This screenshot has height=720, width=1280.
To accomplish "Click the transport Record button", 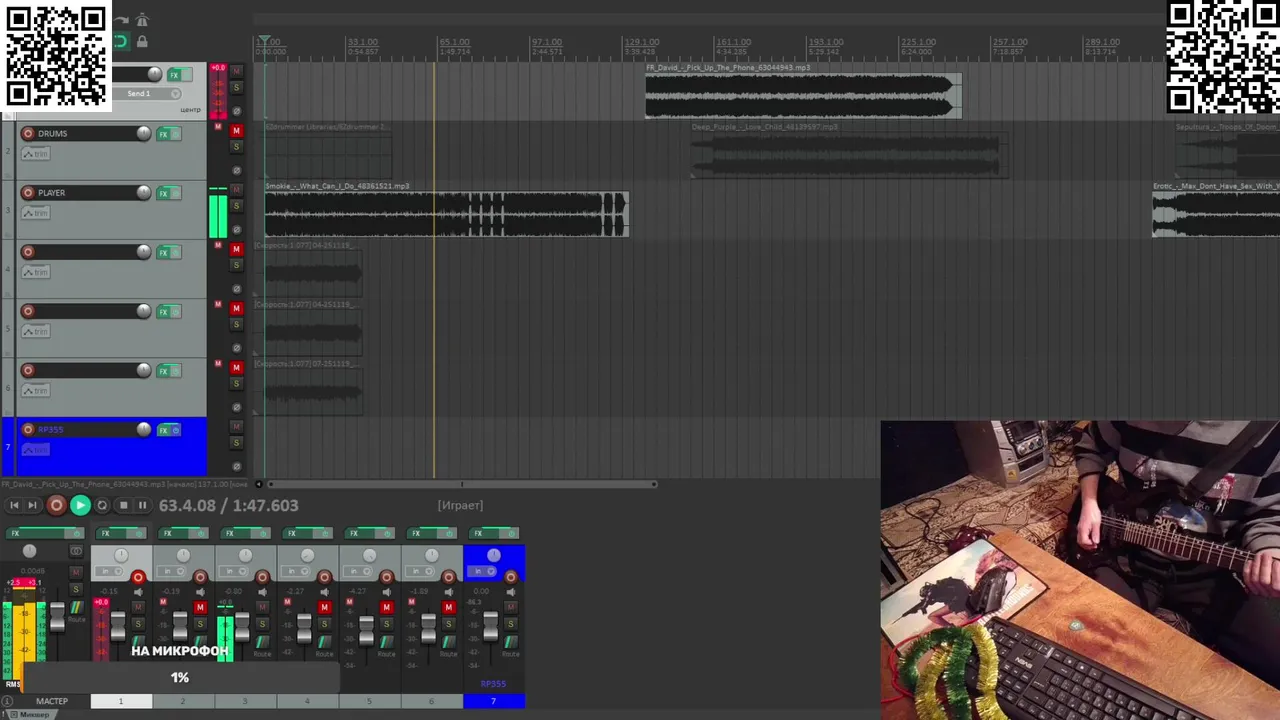I will click(56, 506).
